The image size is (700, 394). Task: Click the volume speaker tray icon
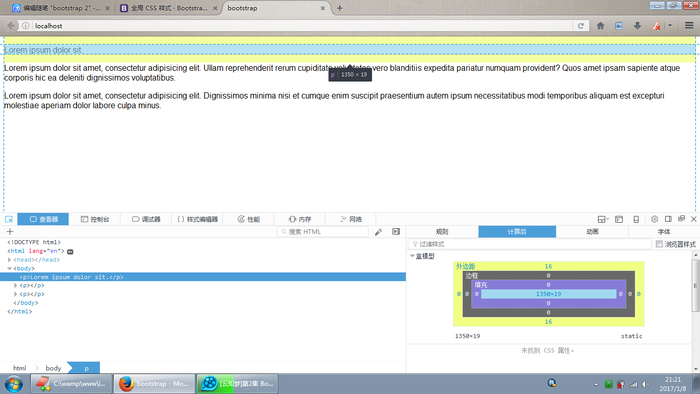646,384
